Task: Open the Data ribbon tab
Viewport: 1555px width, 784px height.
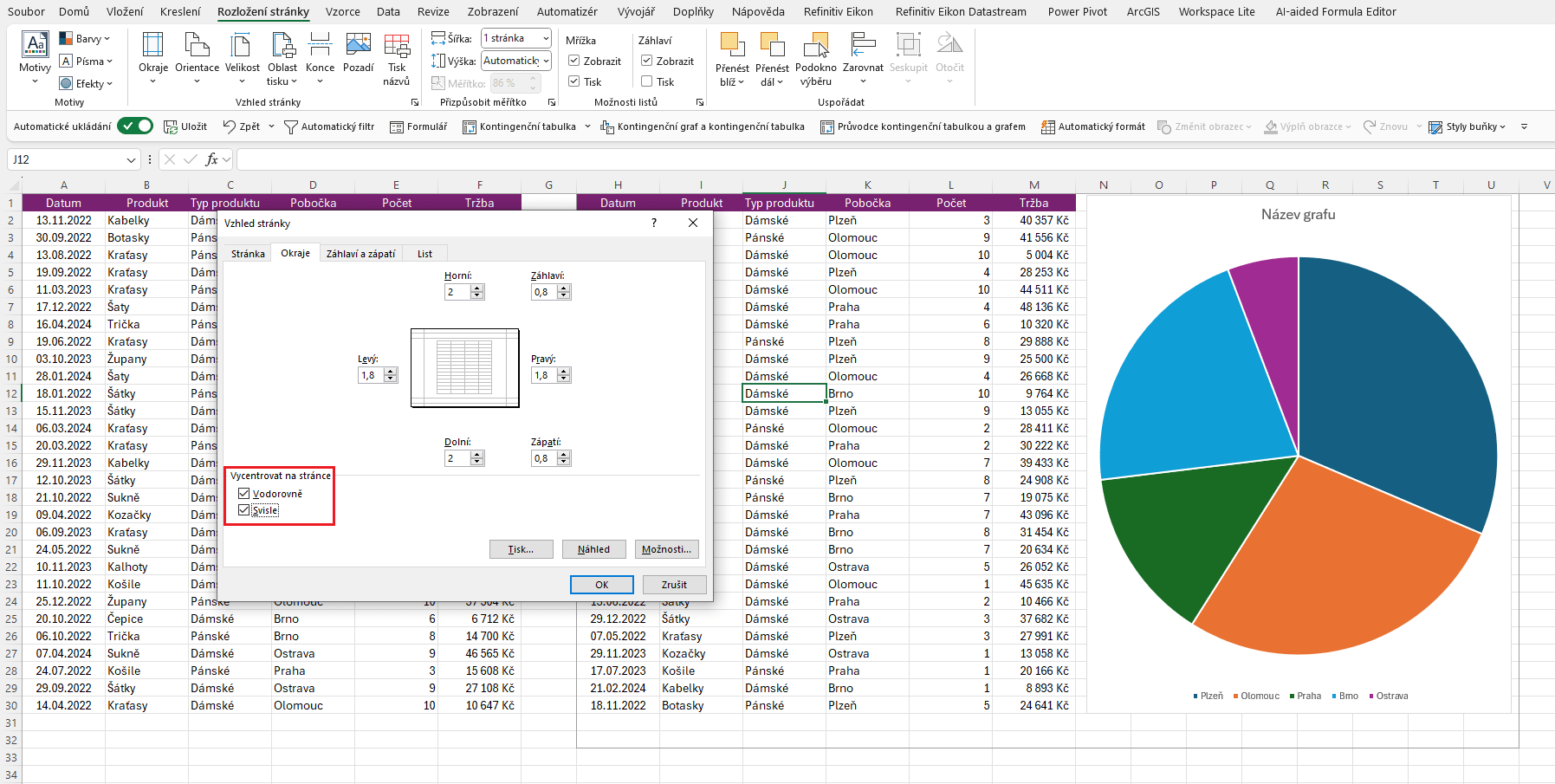Action: coord(388,11)
